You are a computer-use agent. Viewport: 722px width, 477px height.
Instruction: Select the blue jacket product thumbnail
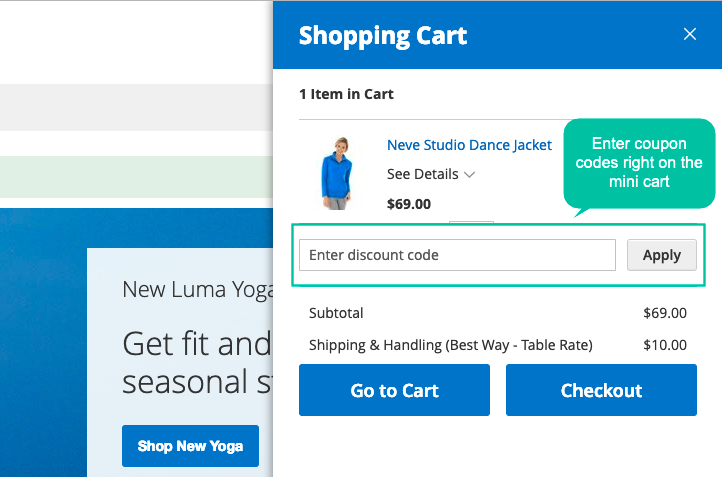[x=337, y=174]
